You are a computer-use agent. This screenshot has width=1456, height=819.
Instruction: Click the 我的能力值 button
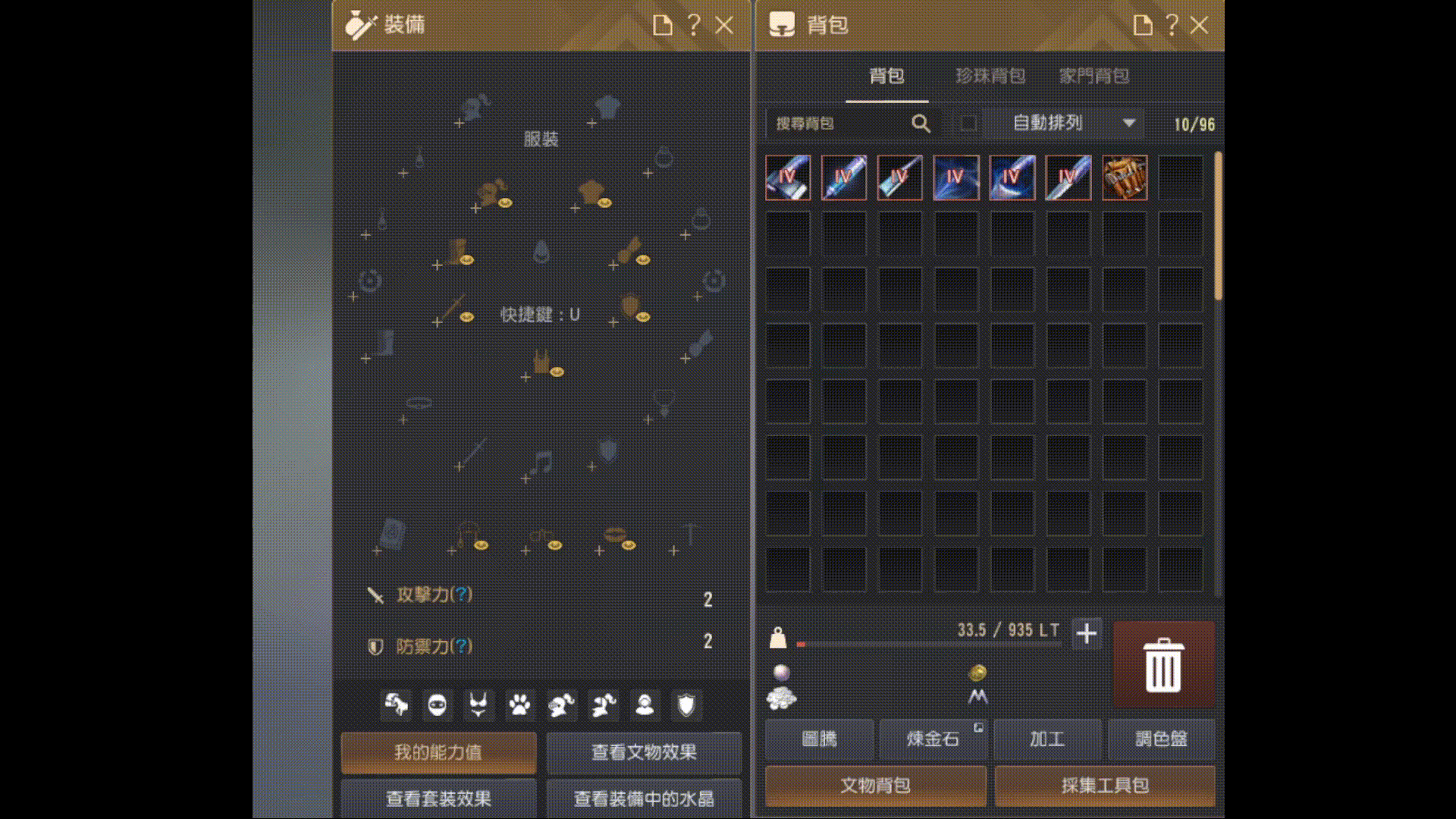click(438, 752)
